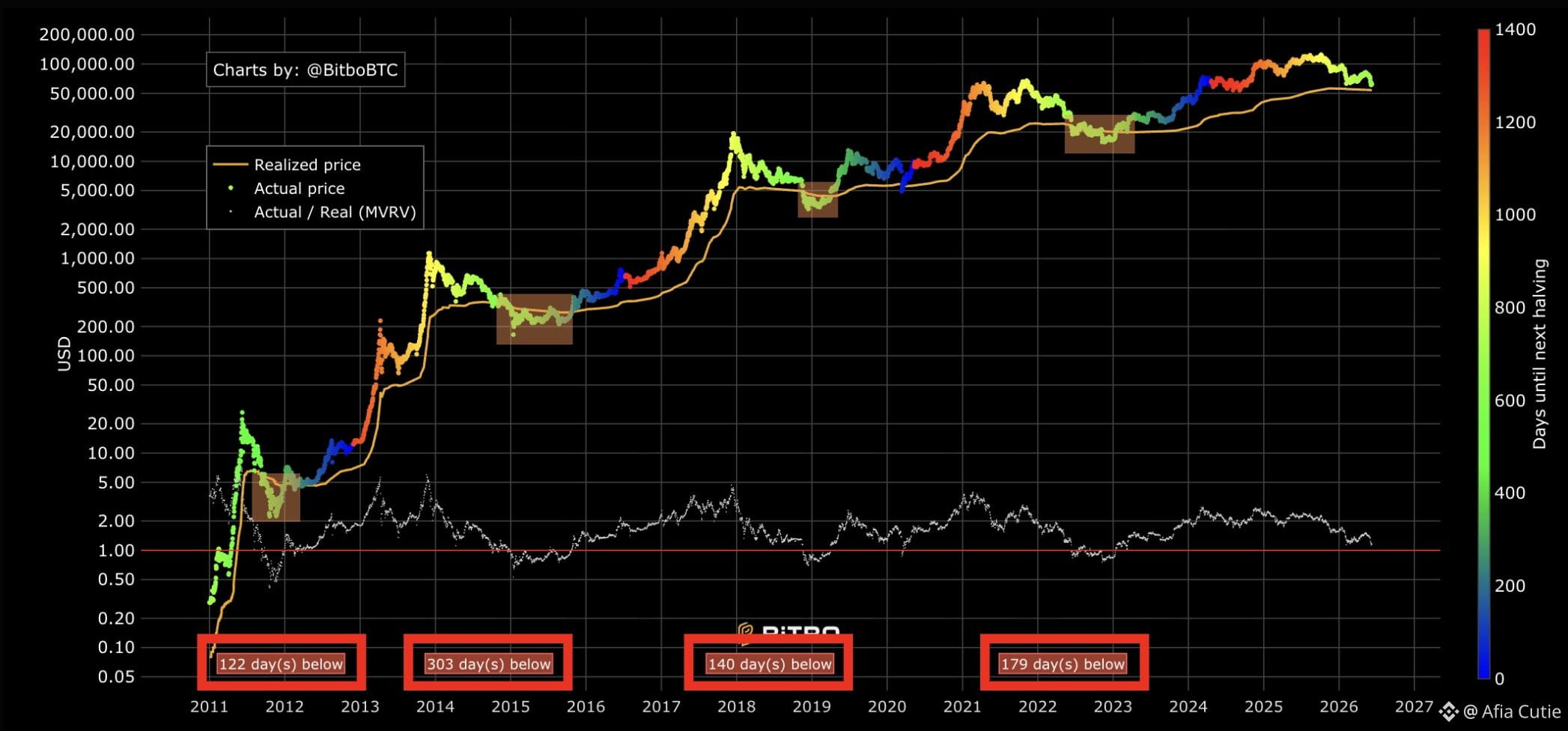Click the USD y-axis title
1568x731 pixels.
click(x=64, y=354)
